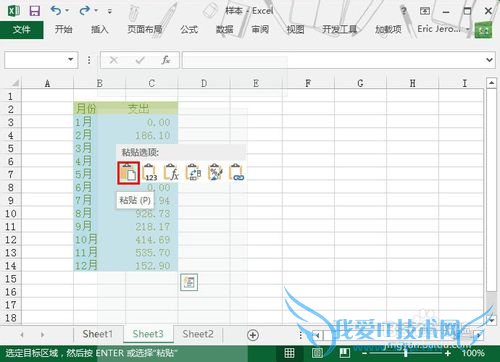500x362 pixels.
Task: Open the Undo history dropdown arrow
Action: 67,11
